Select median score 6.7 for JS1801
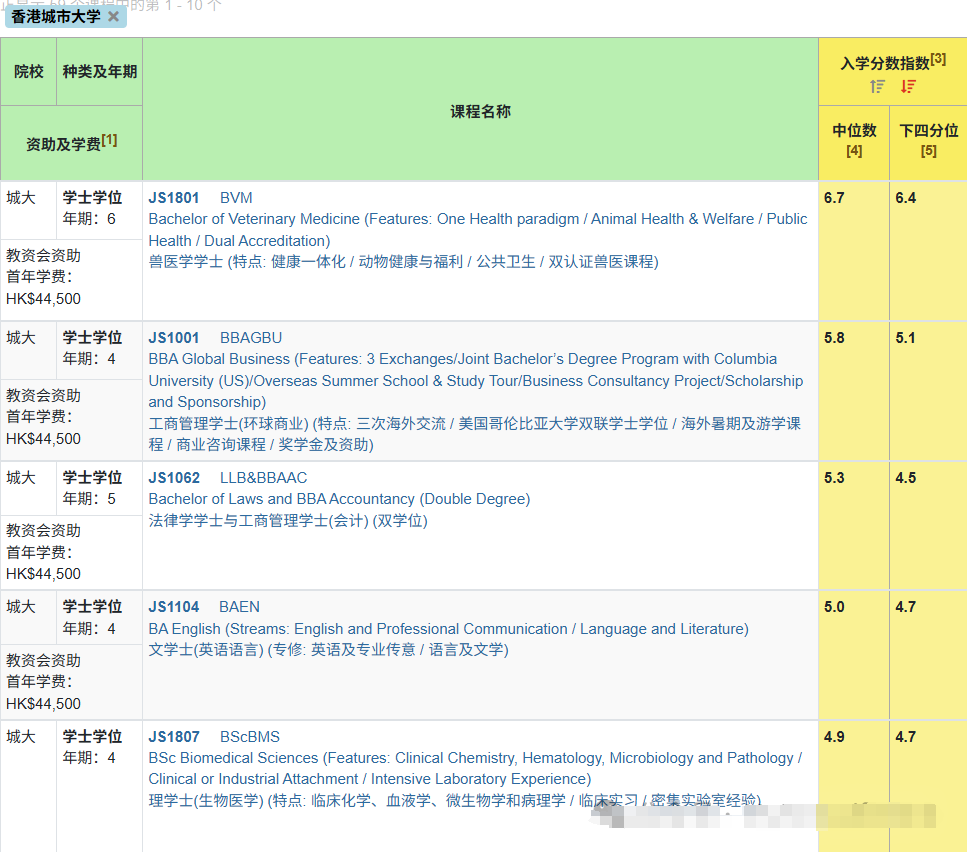The image size is (967, 852). coord(834,198)
